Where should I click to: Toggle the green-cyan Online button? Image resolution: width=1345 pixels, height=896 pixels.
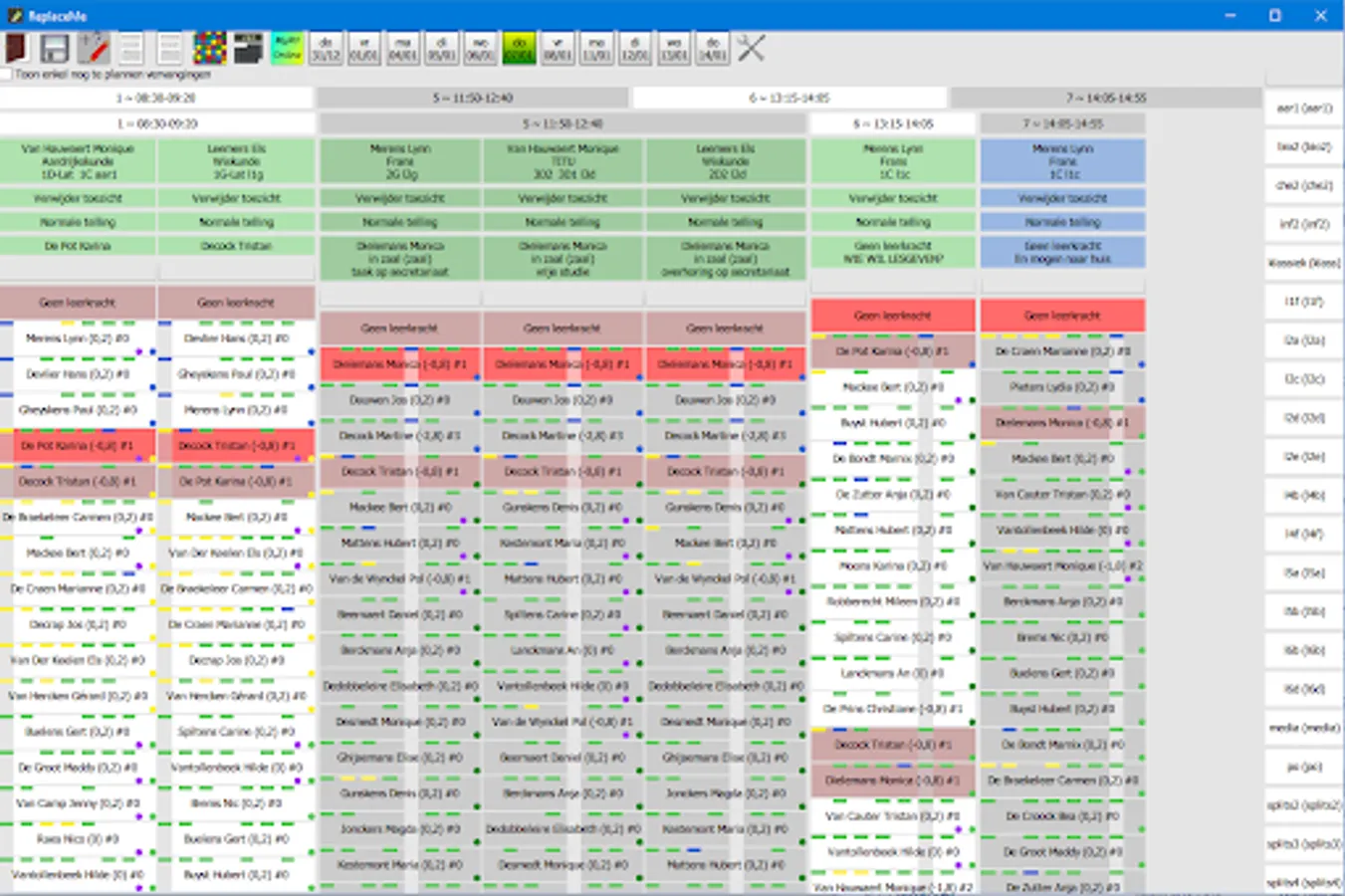(287, 48)
